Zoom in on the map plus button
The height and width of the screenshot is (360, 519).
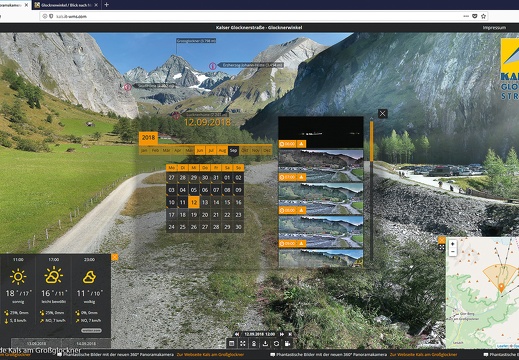pos(452,244)
